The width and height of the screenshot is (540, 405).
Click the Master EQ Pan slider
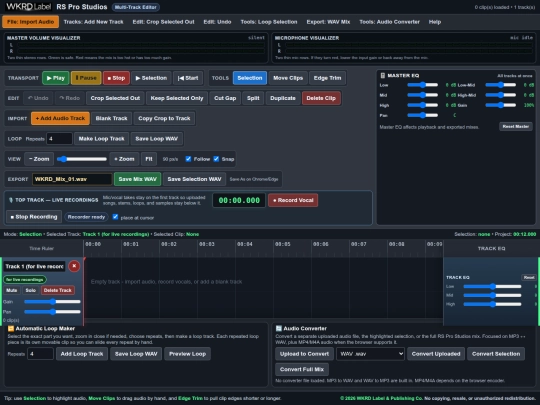(423, 115)
